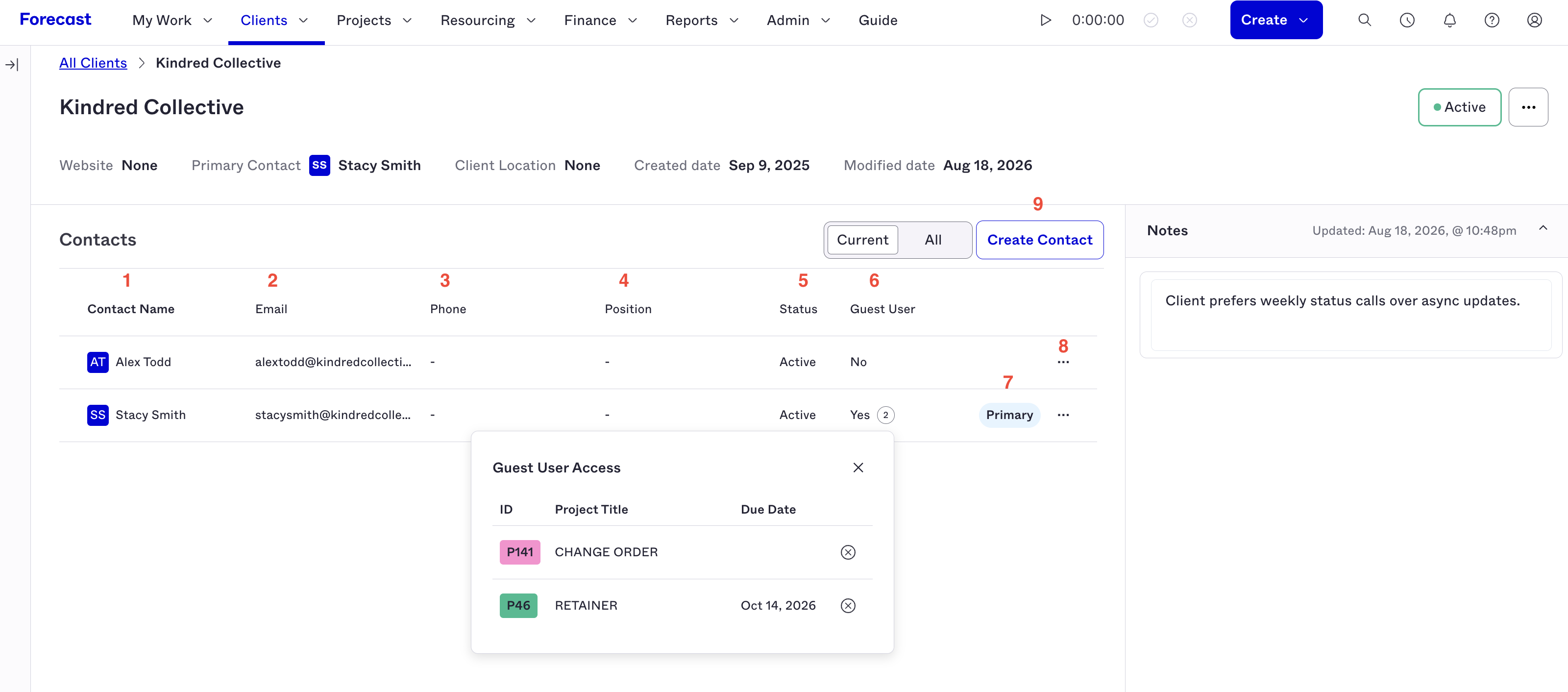Screen dimensions: 1568x692
Task: Show All contacts filter
Action: (x=933, y=240)
